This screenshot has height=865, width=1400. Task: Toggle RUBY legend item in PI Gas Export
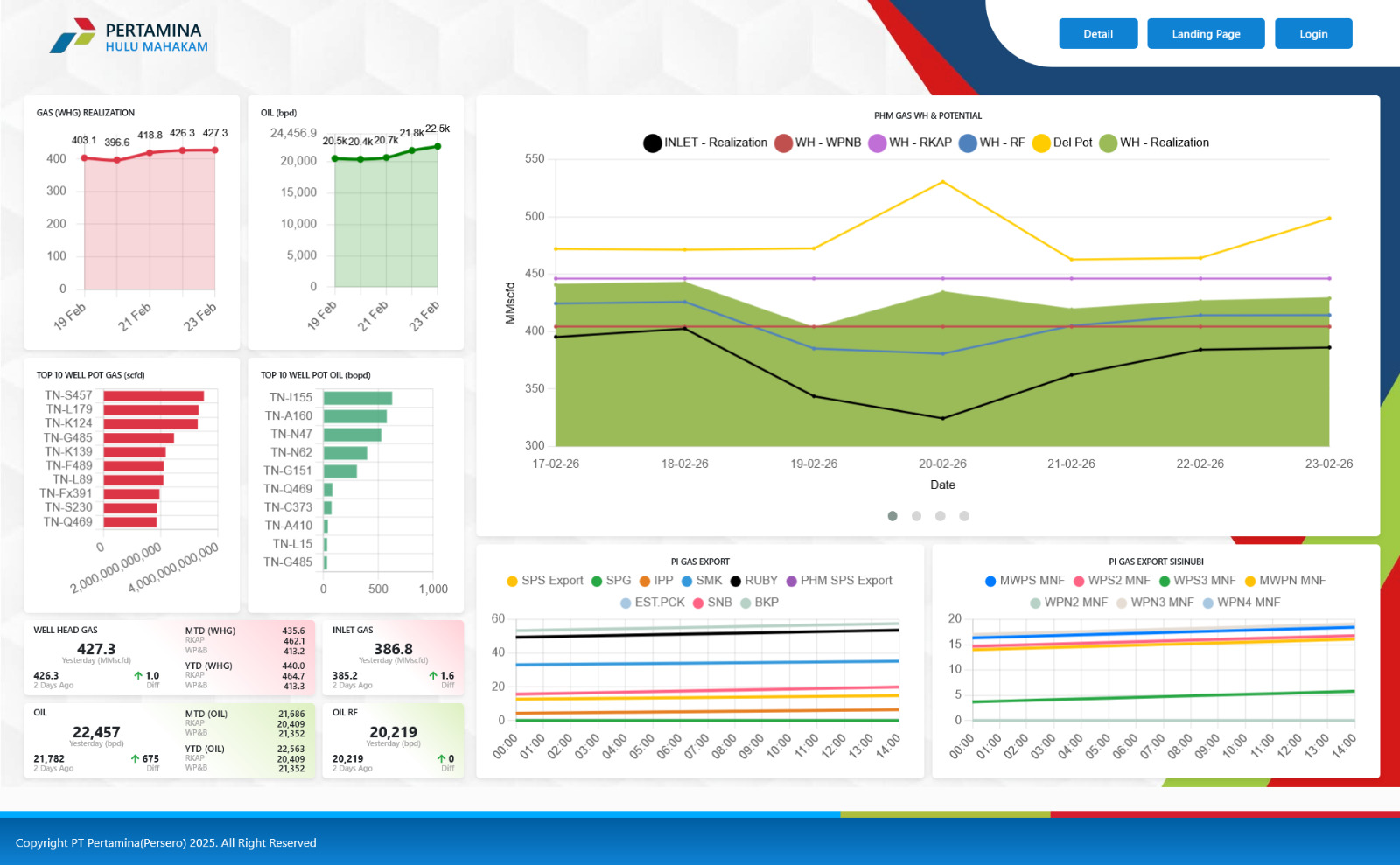coord(753,581)
